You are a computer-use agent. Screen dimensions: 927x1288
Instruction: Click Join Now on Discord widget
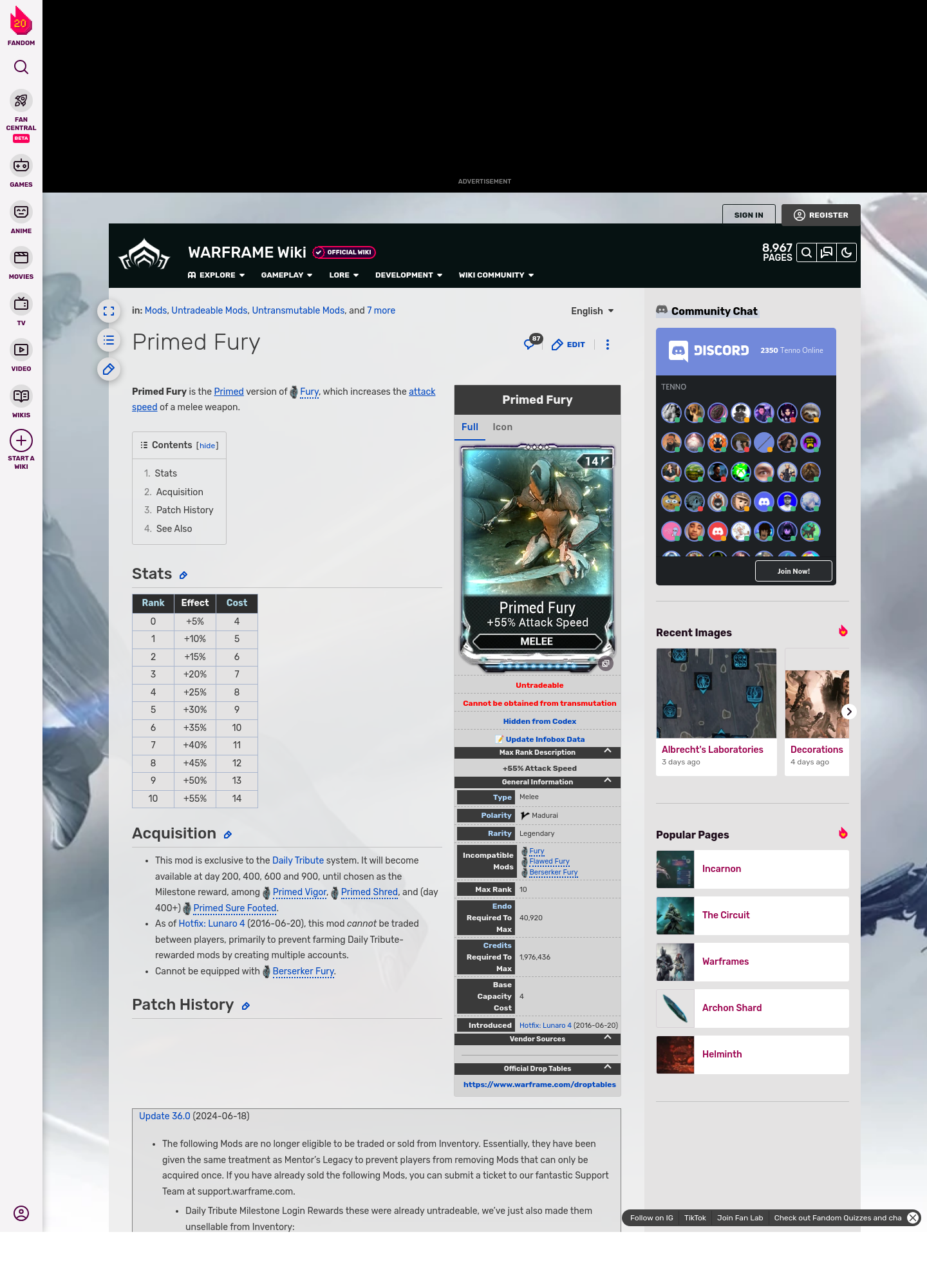pos(794,571)
